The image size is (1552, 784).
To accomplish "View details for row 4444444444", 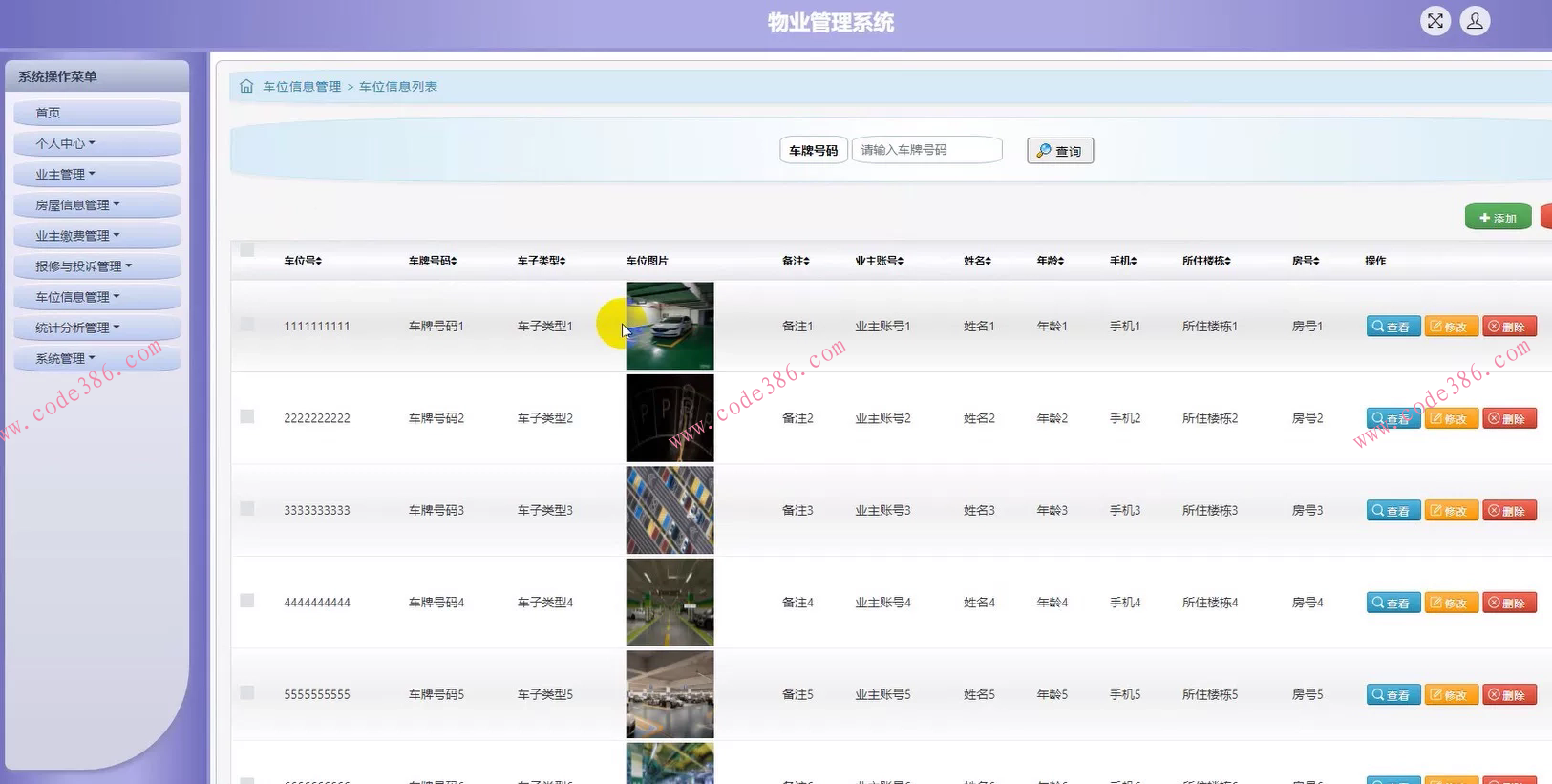I will 1393,603.
